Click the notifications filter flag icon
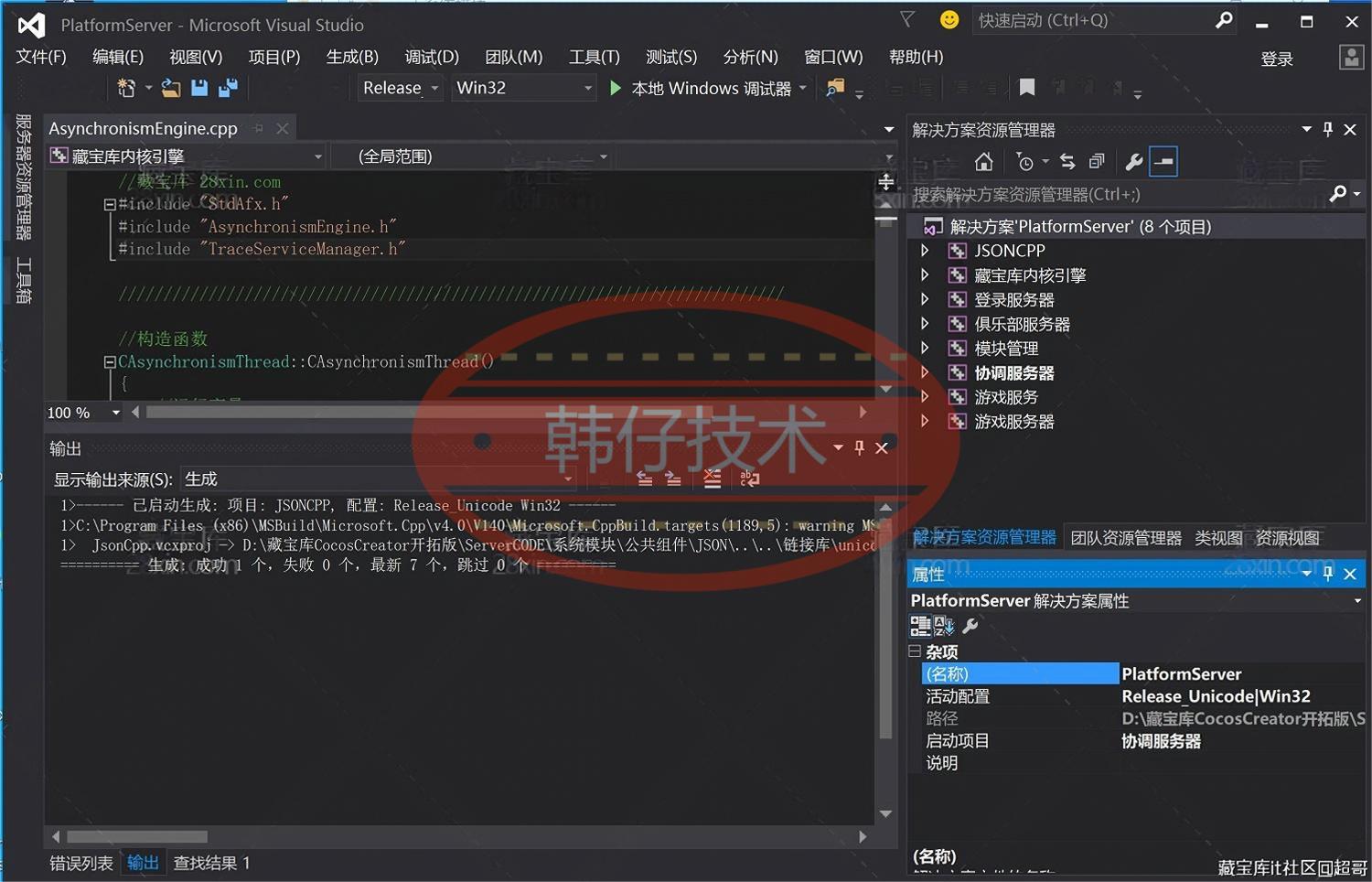 (x=907, y=19)
